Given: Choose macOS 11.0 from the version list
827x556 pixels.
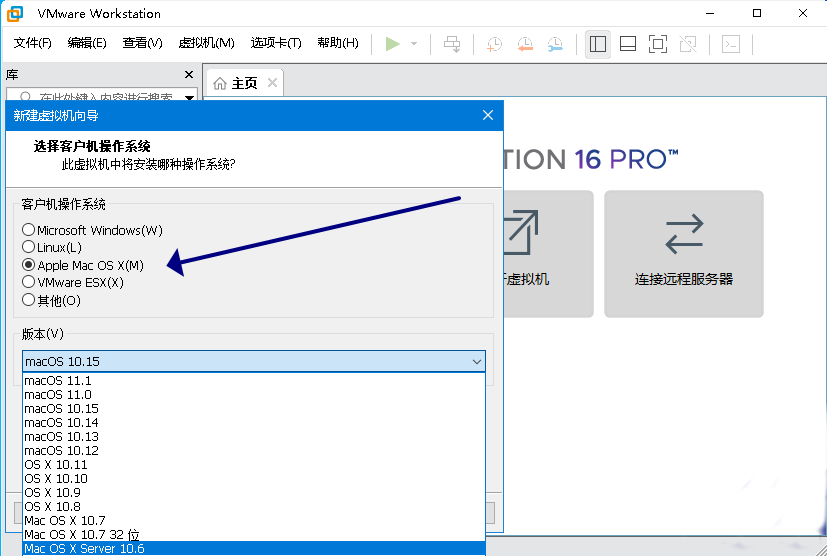Looking at the screenshot, I should (254, 395).
